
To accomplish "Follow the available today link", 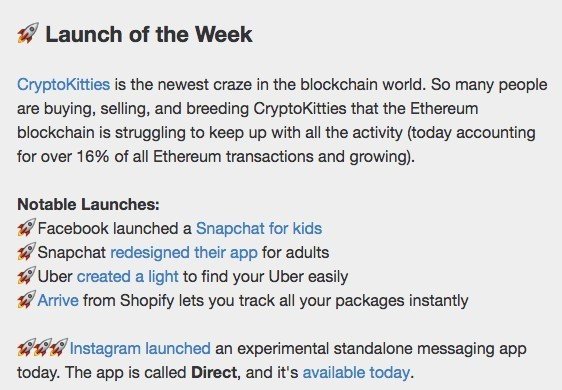I will coord(356,373).
